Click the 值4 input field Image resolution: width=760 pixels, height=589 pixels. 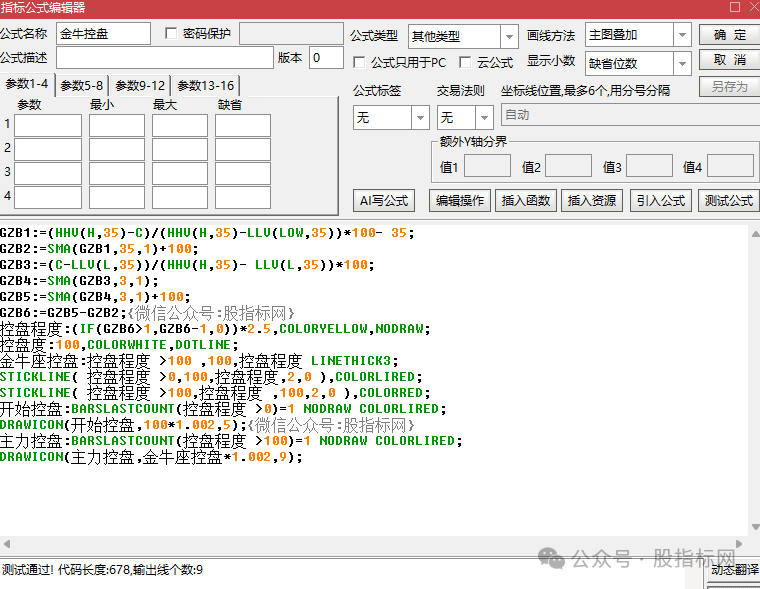point(730,166)
